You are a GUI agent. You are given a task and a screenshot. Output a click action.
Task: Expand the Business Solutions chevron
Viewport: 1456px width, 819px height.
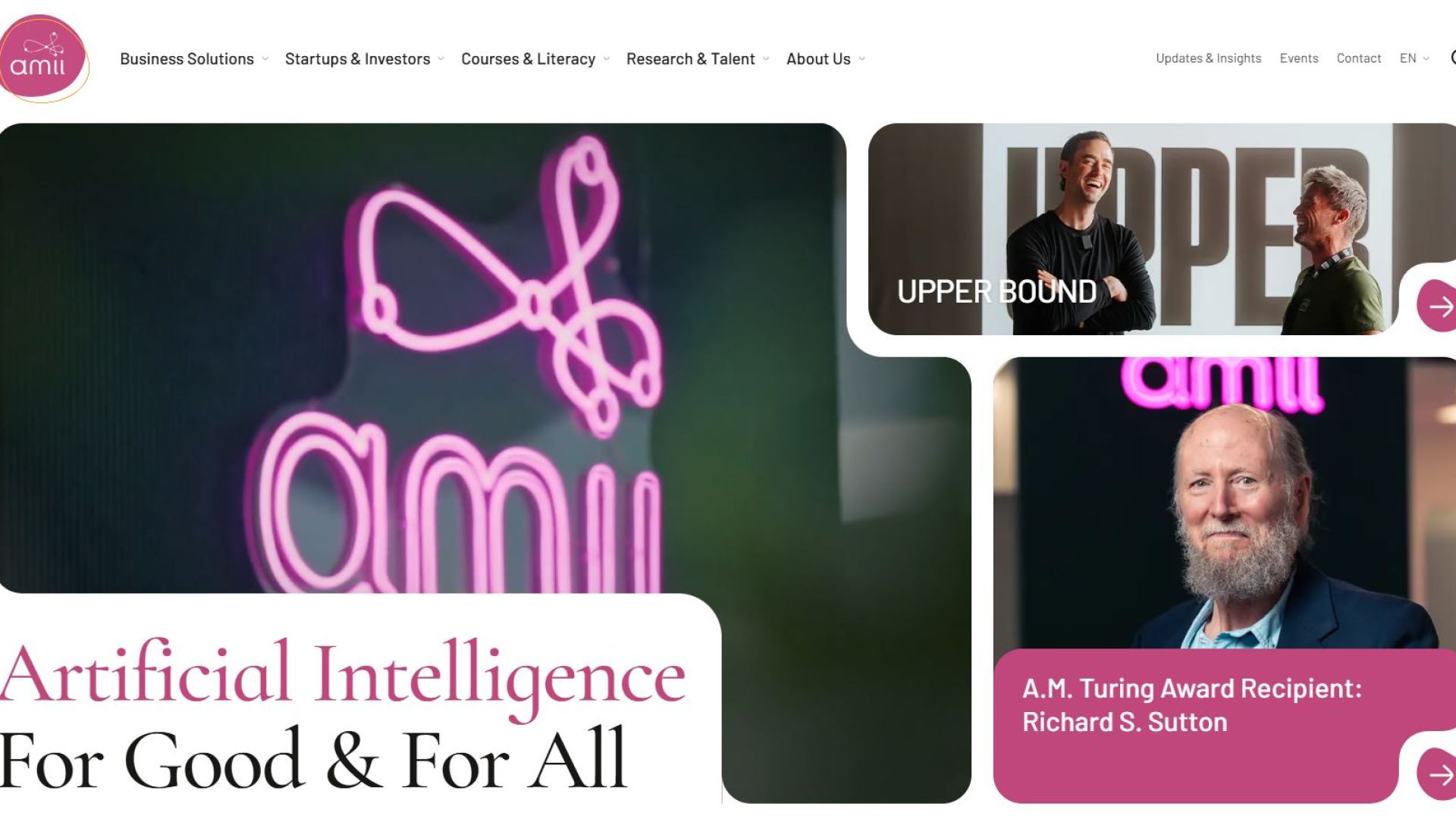[x=265, y=59]
